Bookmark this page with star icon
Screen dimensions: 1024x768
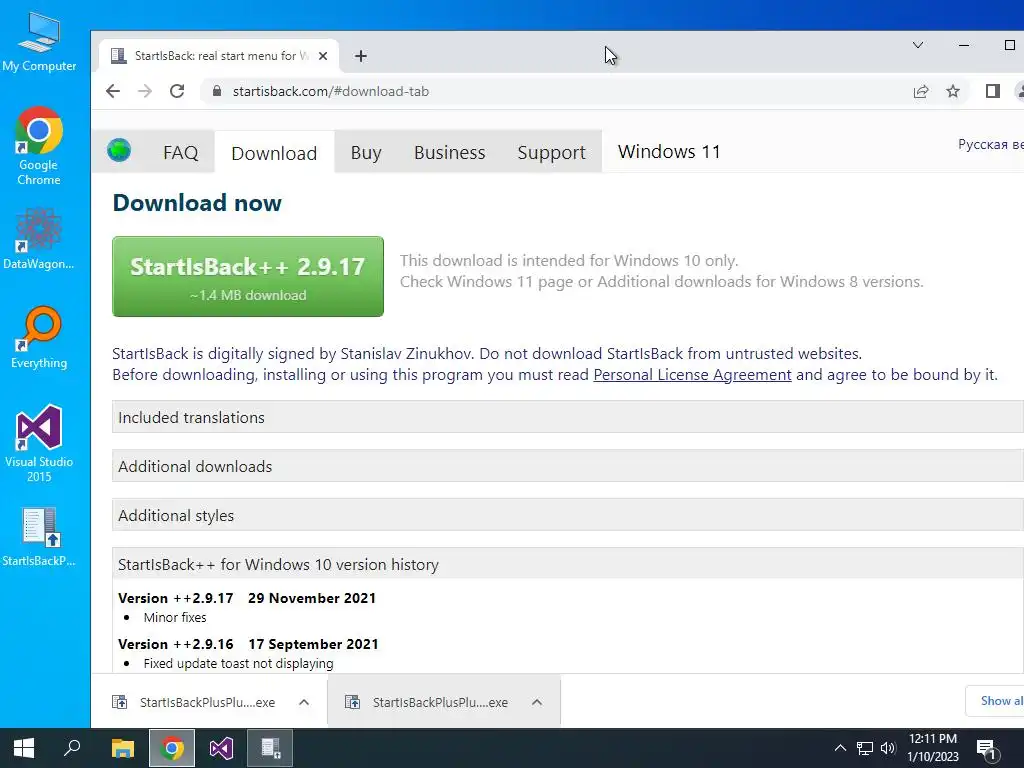953,91
